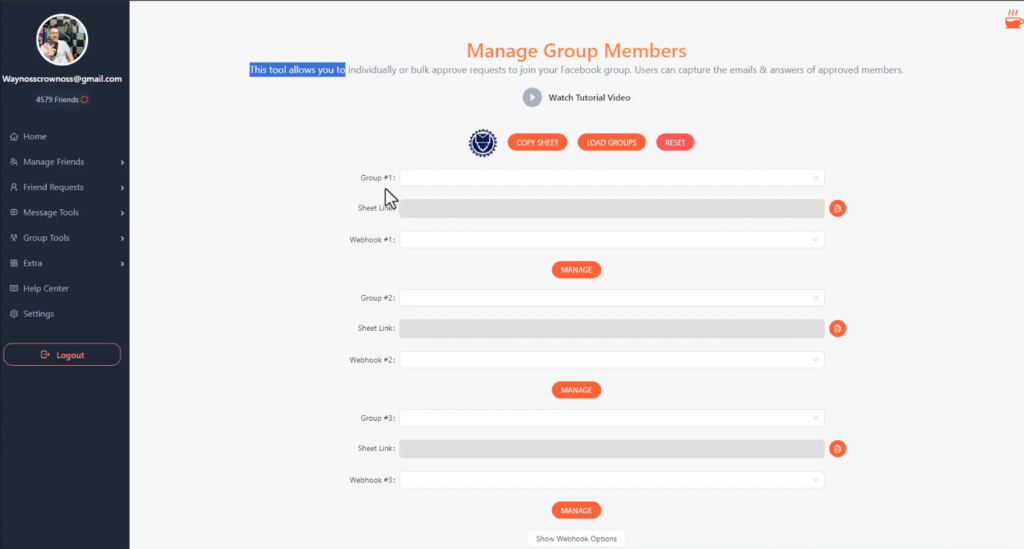
Task: Delete Group #1 sheet link
Action: [x=837, y=208]
